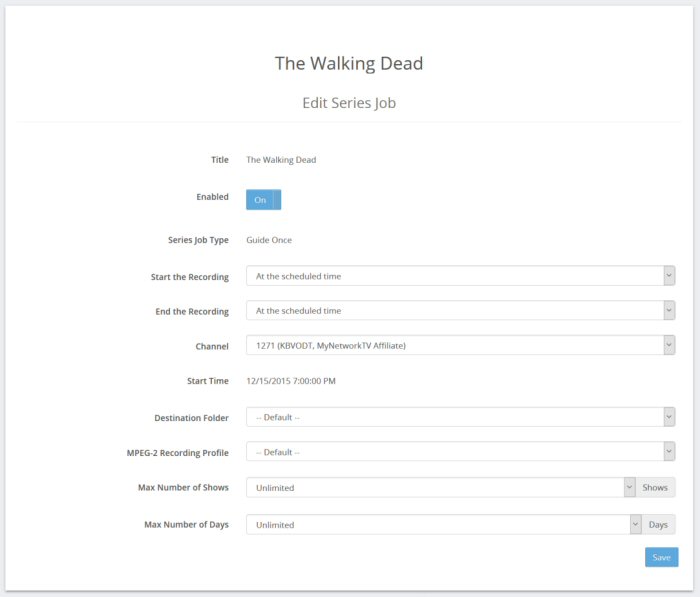Click The Walking Dead page heading
The image size is (700, 597).
(x=349, y=63)
